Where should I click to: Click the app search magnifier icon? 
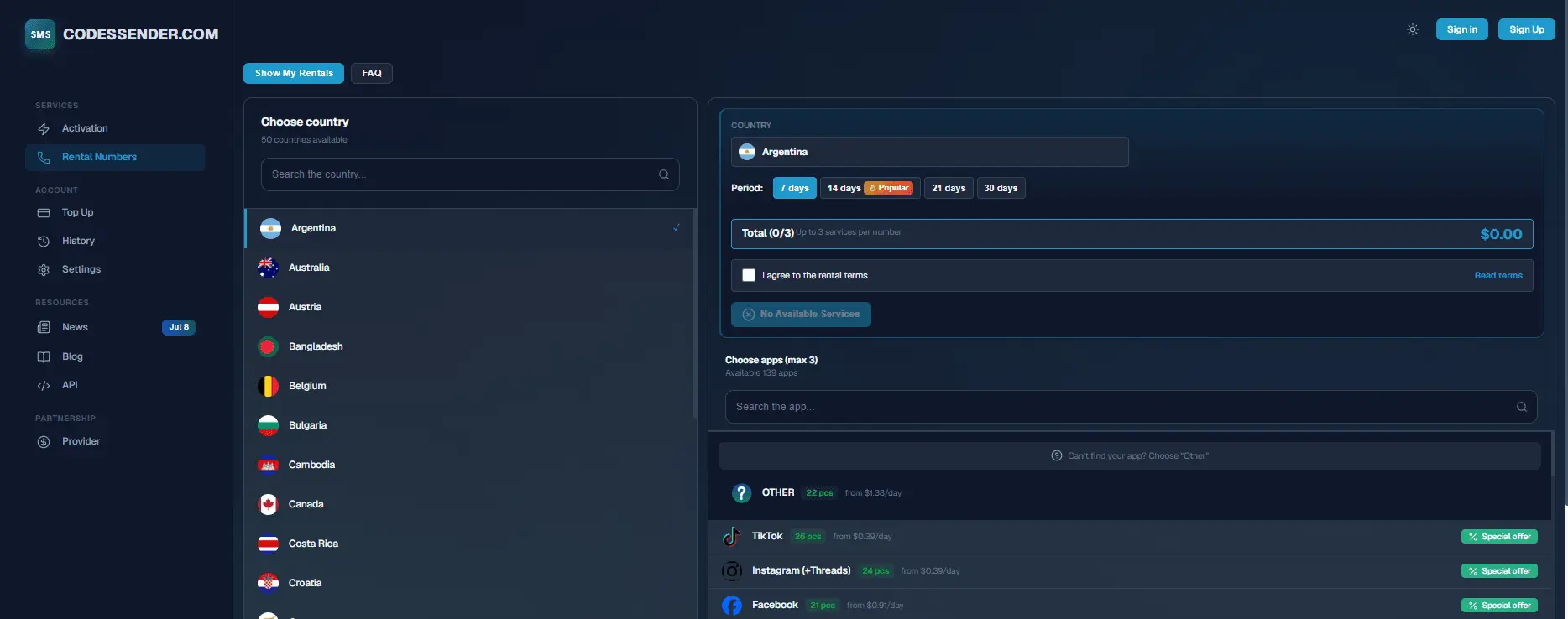pyautogui.click(x=1522, y=407)
